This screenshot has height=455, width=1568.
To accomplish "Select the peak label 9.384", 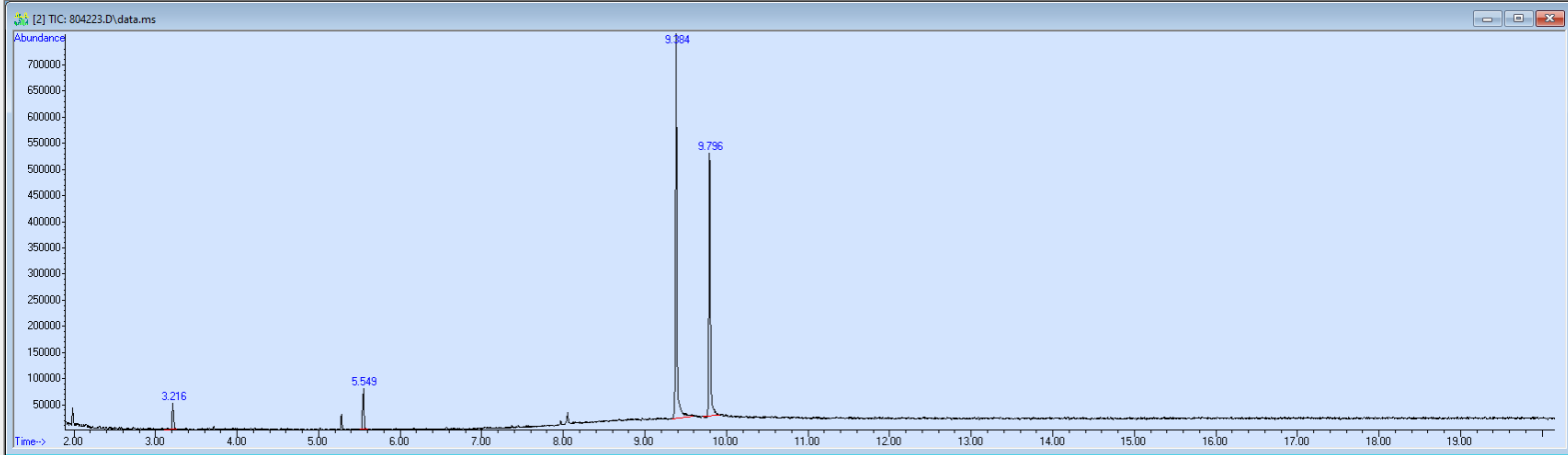I will (677, 40).
